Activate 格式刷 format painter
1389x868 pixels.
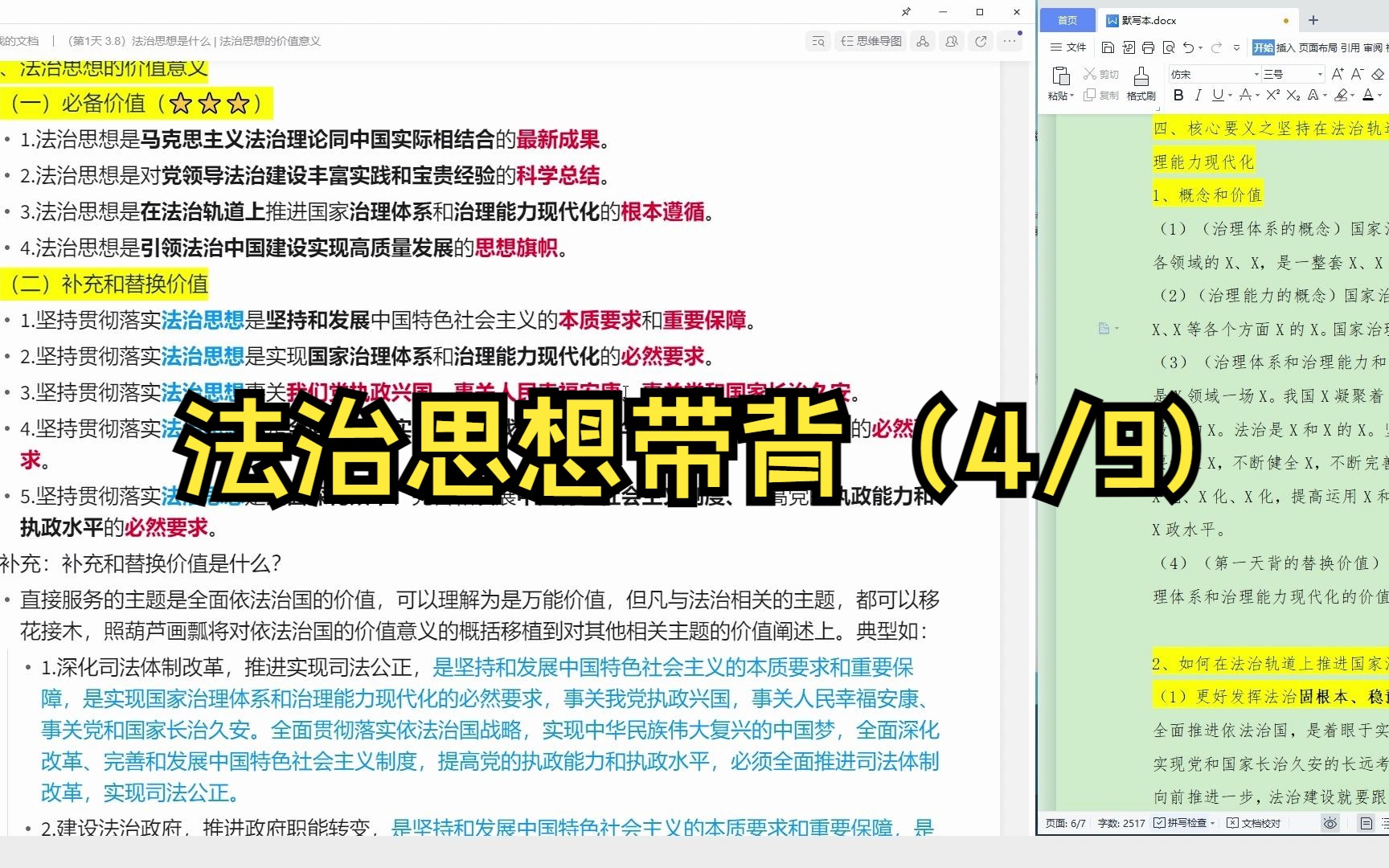pyautogui.click(x=1141, y=84)
